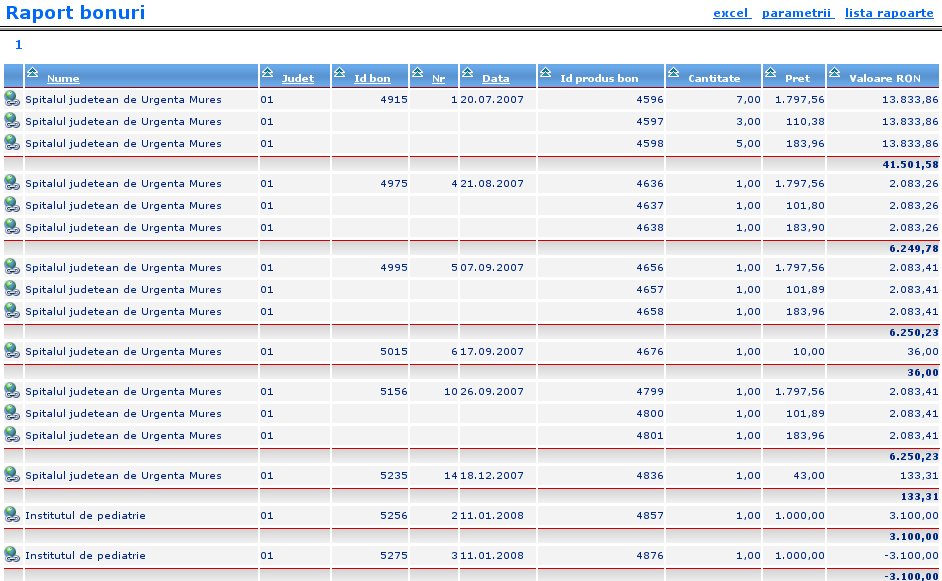Open globe link icon for product 4637 row
The width and height of the screenshot is (942, 581).
12,205
